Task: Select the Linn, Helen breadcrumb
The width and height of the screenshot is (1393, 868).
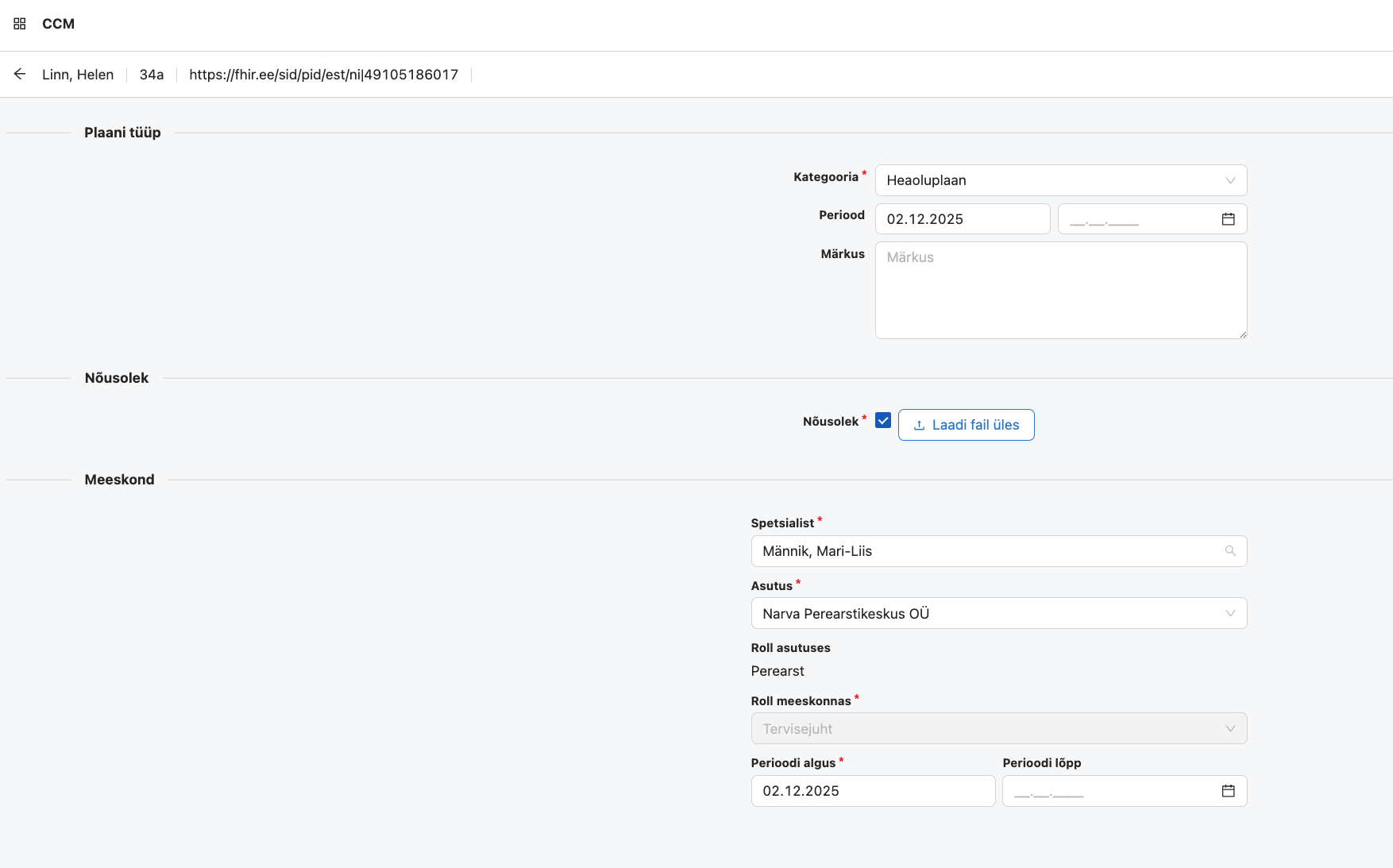Action: point(78,74)
